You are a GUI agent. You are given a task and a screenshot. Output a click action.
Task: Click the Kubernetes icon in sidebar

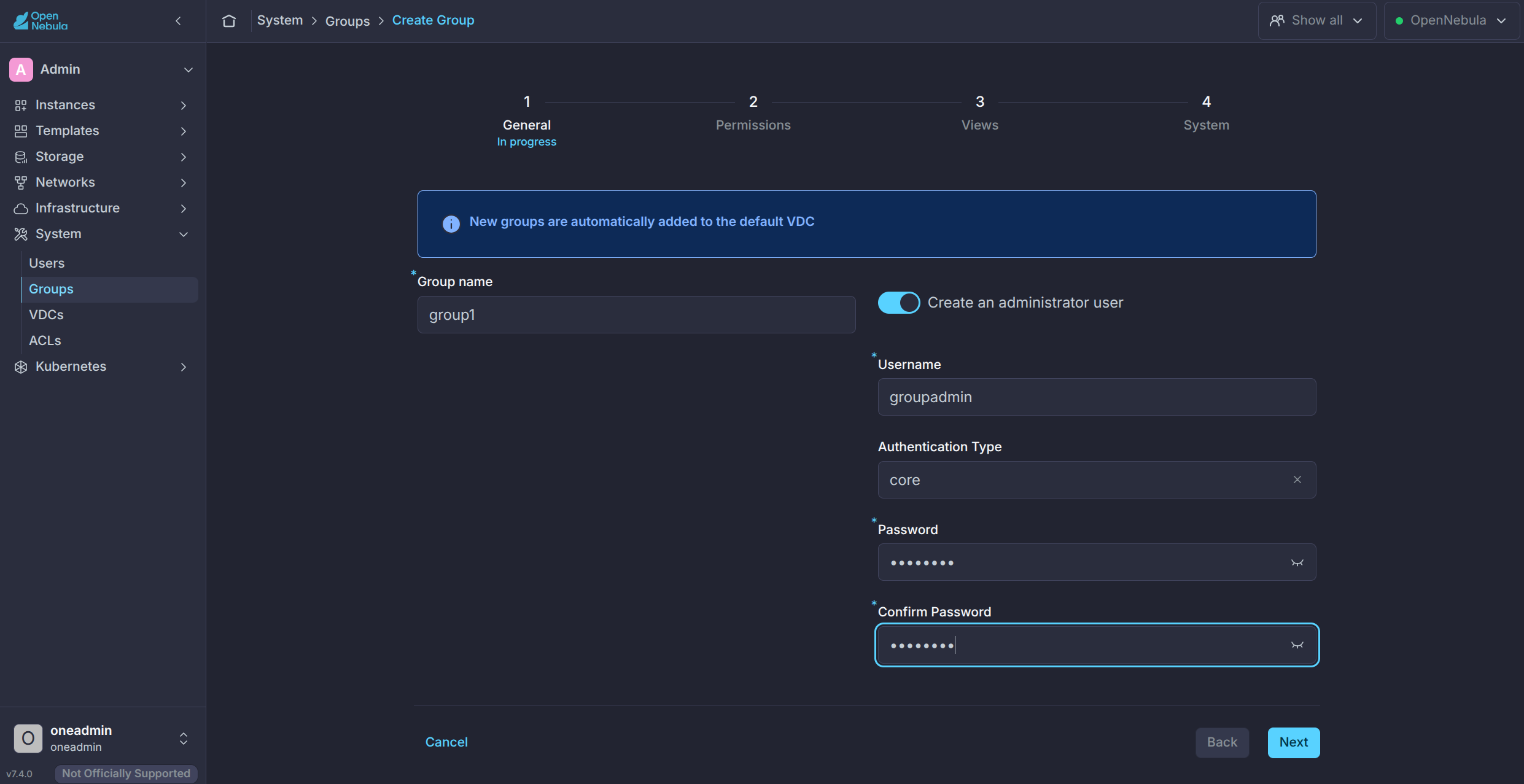(21, 367)
